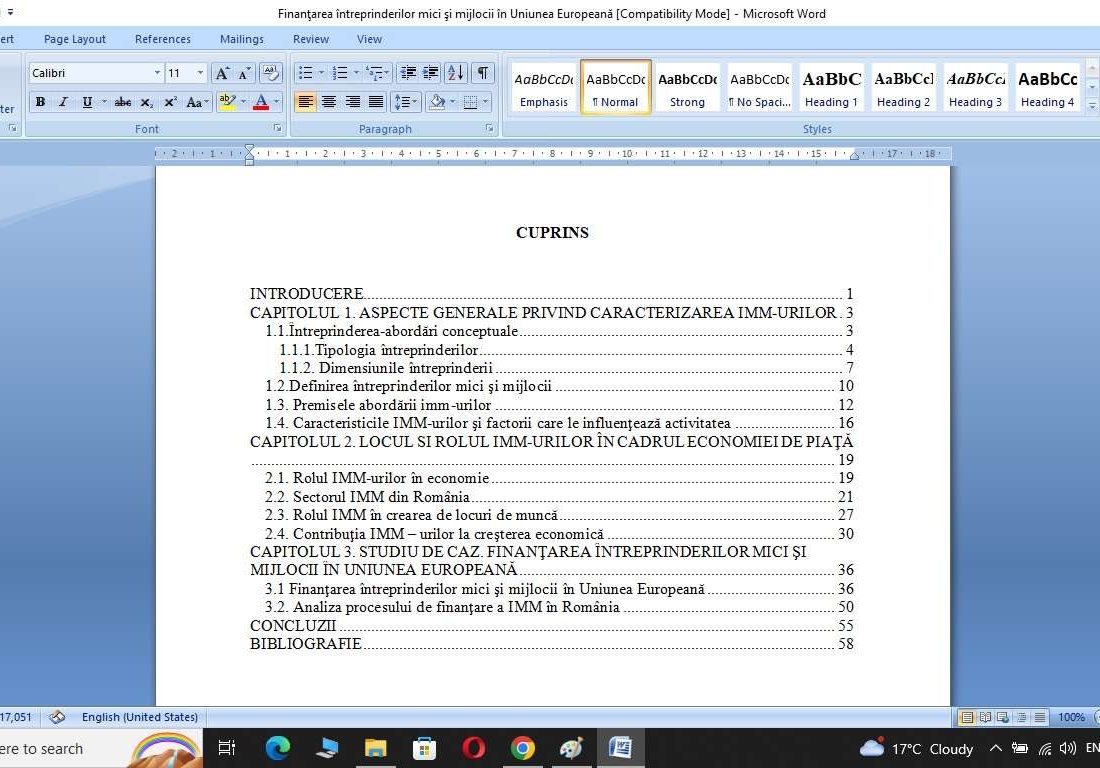Screen dimensions: 1100x768
Task: Select the Justify alignment icon
Action: click(375, 102)
